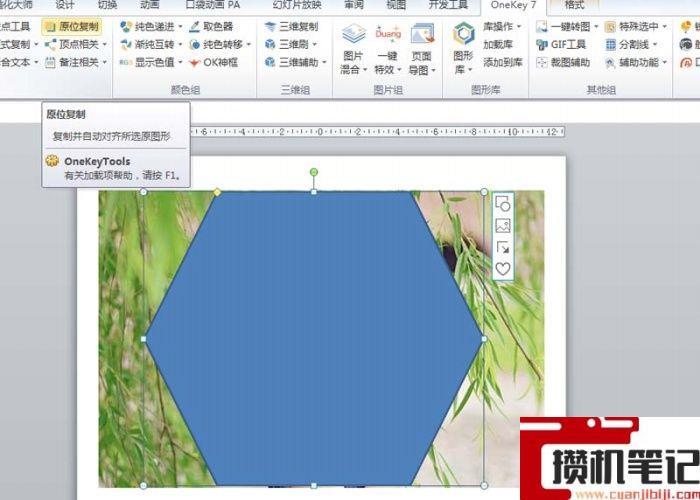
Task: Expand the 顶点相关 dropdown
Action: pos(105,45)
